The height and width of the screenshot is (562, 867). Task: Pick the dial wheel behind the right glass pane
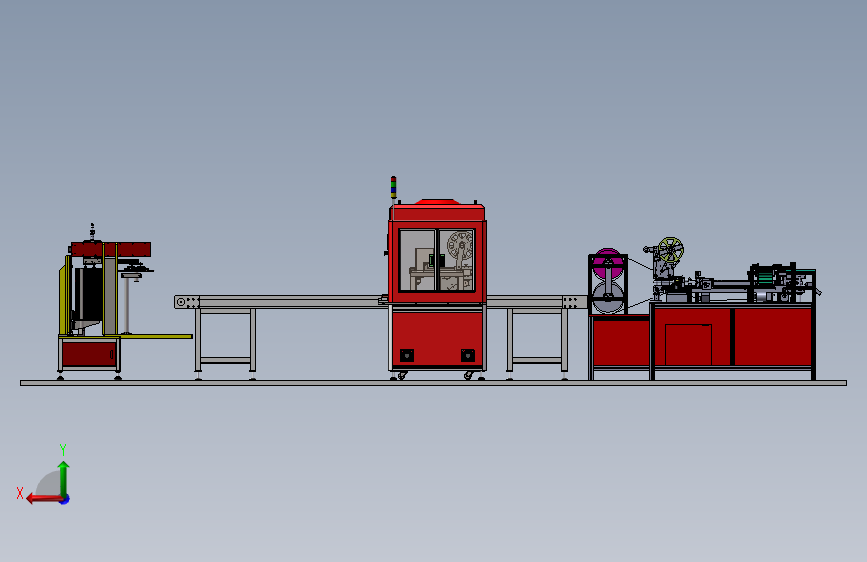(x=460, y=246)
